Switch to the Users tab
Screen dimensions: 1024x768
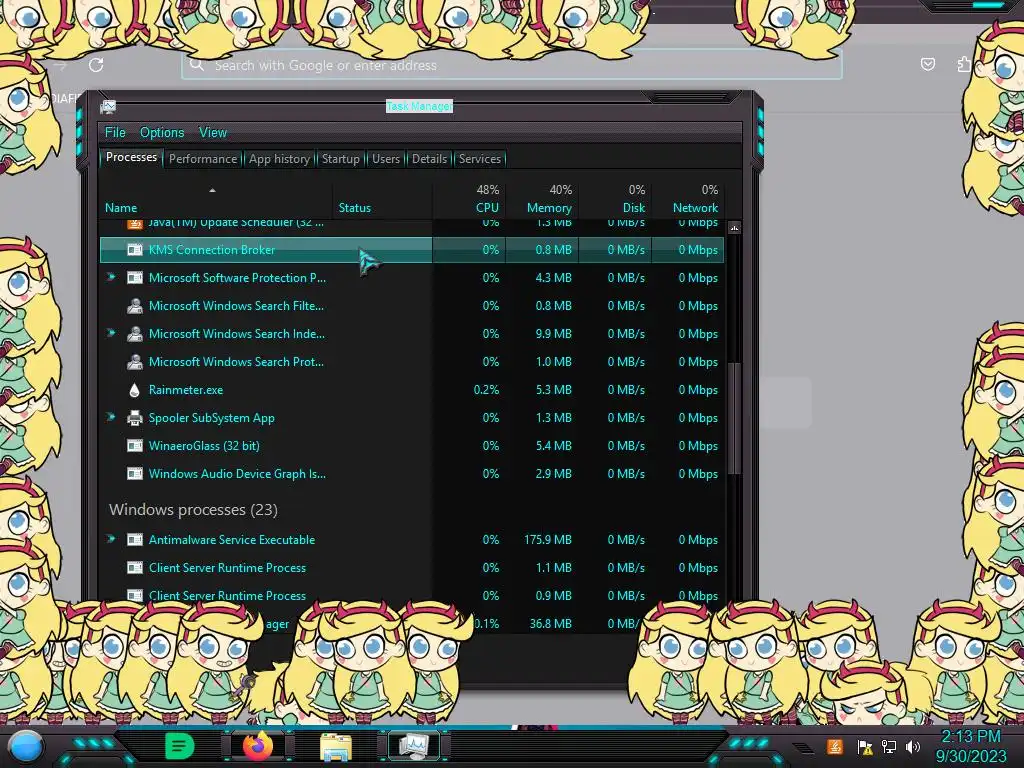(x=385, y=159)
